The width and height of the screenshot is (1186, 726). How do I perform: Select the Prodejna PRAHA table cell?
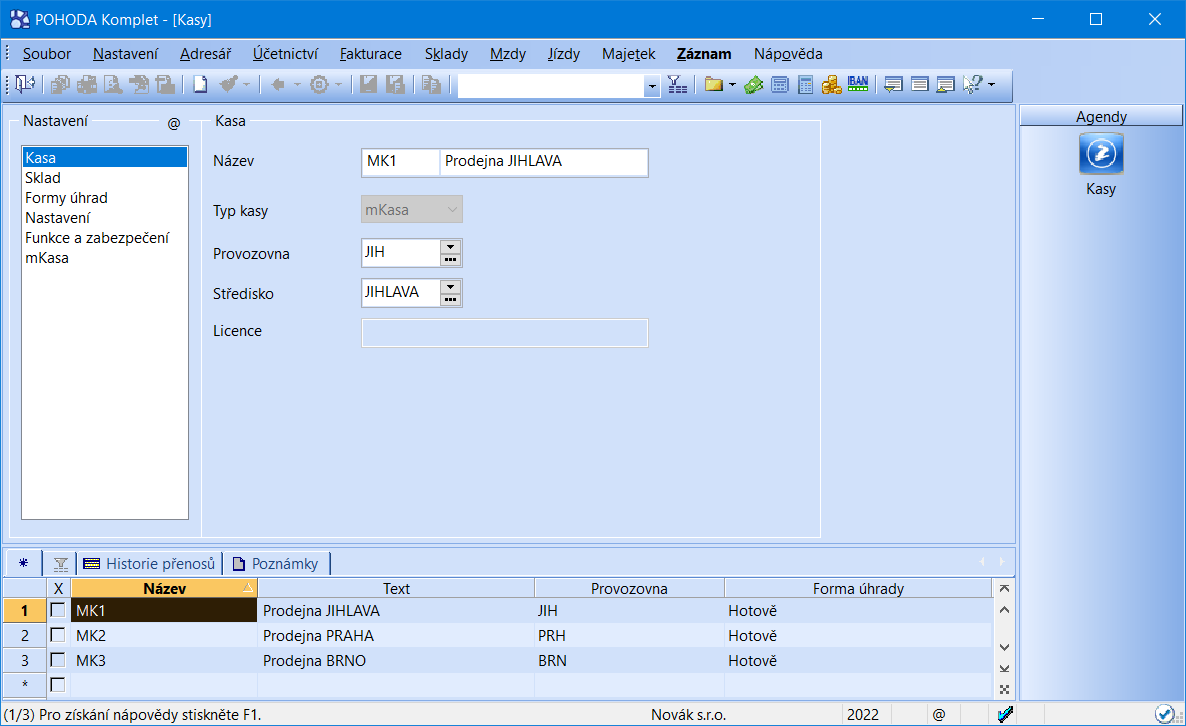tap(396, 635)
